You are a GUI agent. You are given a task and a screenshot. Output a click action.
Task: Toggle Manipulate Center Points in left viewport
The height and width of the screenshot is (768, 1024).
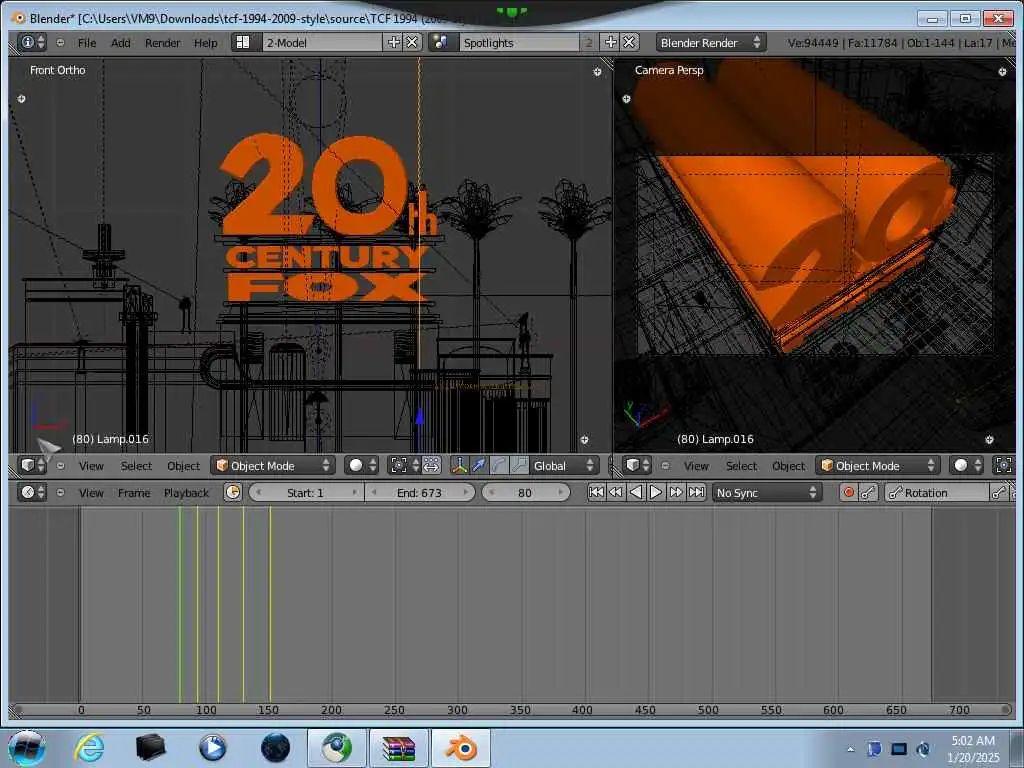431,466
